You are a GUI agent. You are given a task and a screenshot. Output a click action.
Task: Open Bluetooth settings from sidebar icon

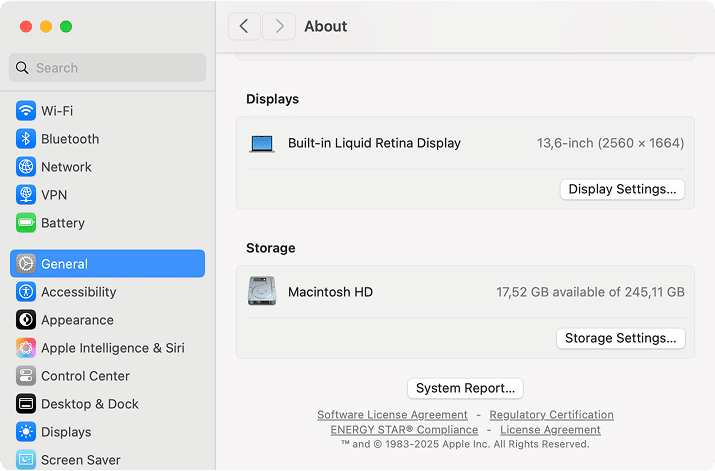point(26,139)
